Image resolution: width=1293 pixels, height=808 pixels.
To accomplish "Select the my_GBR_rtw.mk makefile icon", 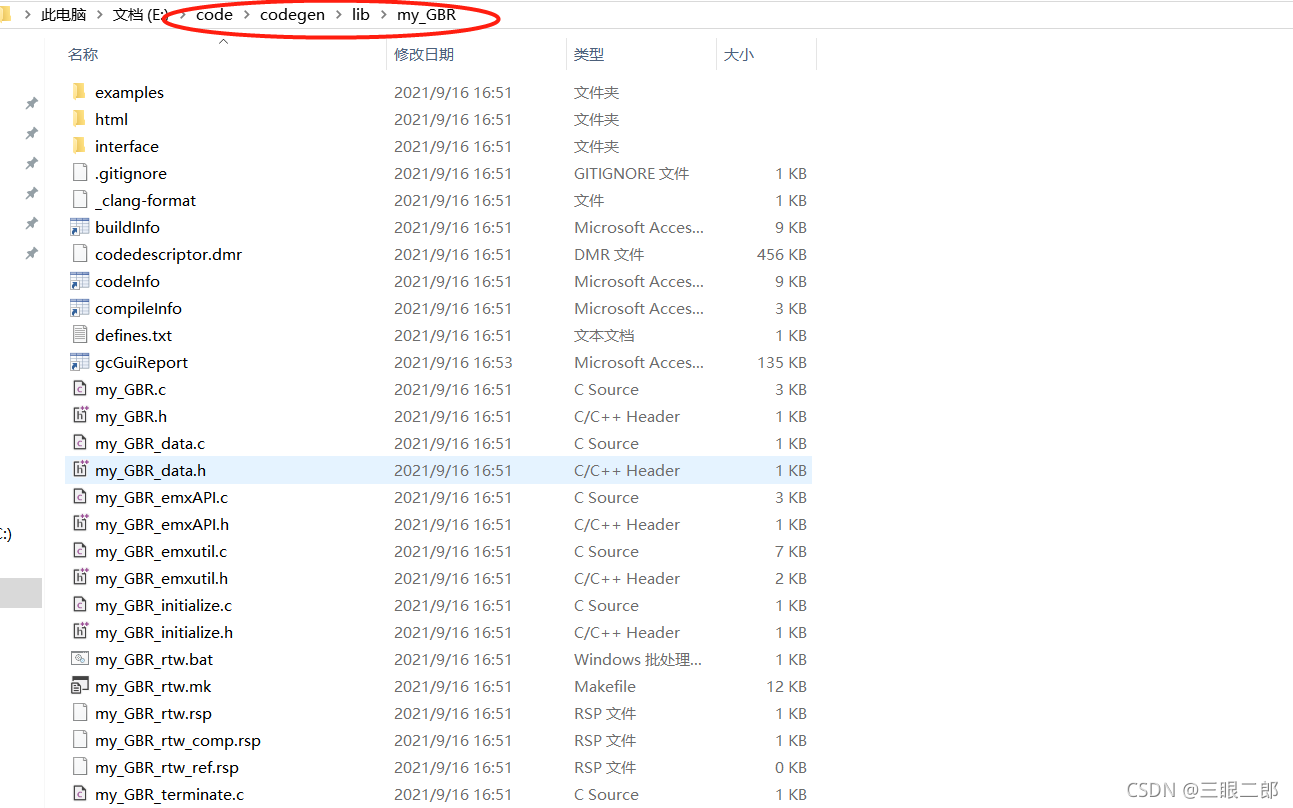I will (x=80, y=686).
